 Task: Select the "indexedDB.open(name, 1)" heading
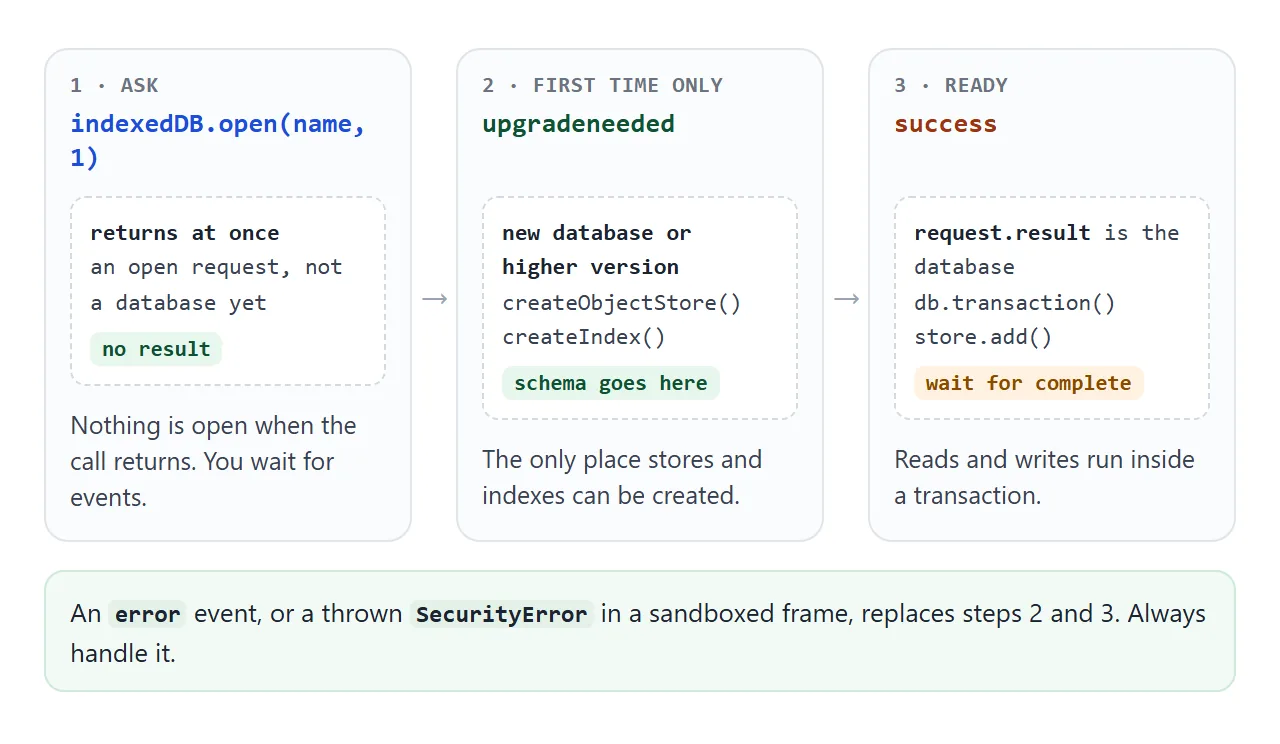[218, 141]
